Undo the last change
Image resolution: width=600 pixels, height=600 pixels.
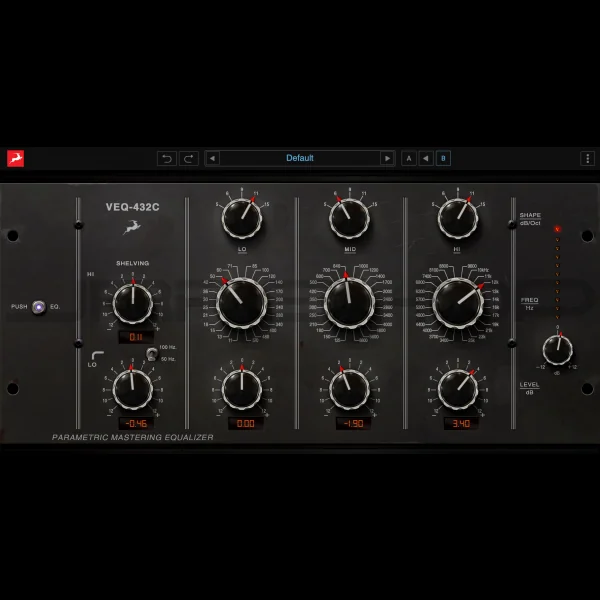(167, 158)
